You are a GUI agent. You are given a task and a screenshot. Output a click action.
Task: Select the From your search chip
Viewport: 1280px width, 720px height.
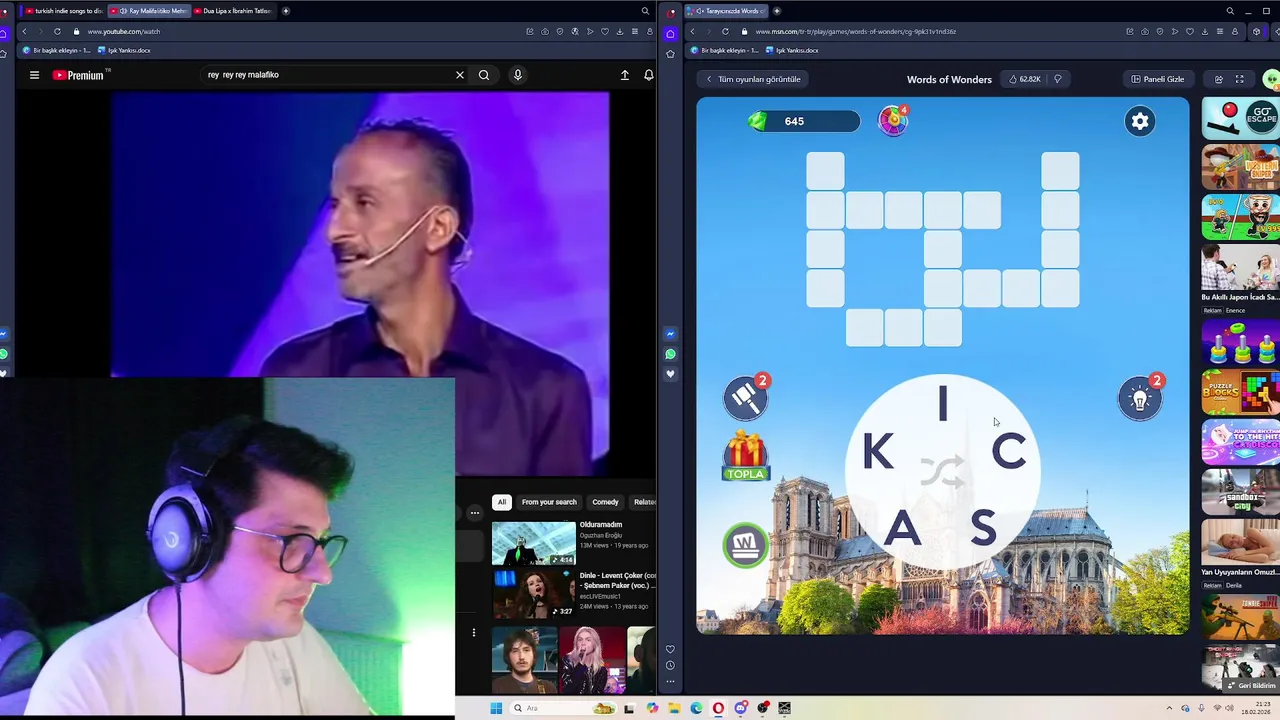click(x=549, y=502)
